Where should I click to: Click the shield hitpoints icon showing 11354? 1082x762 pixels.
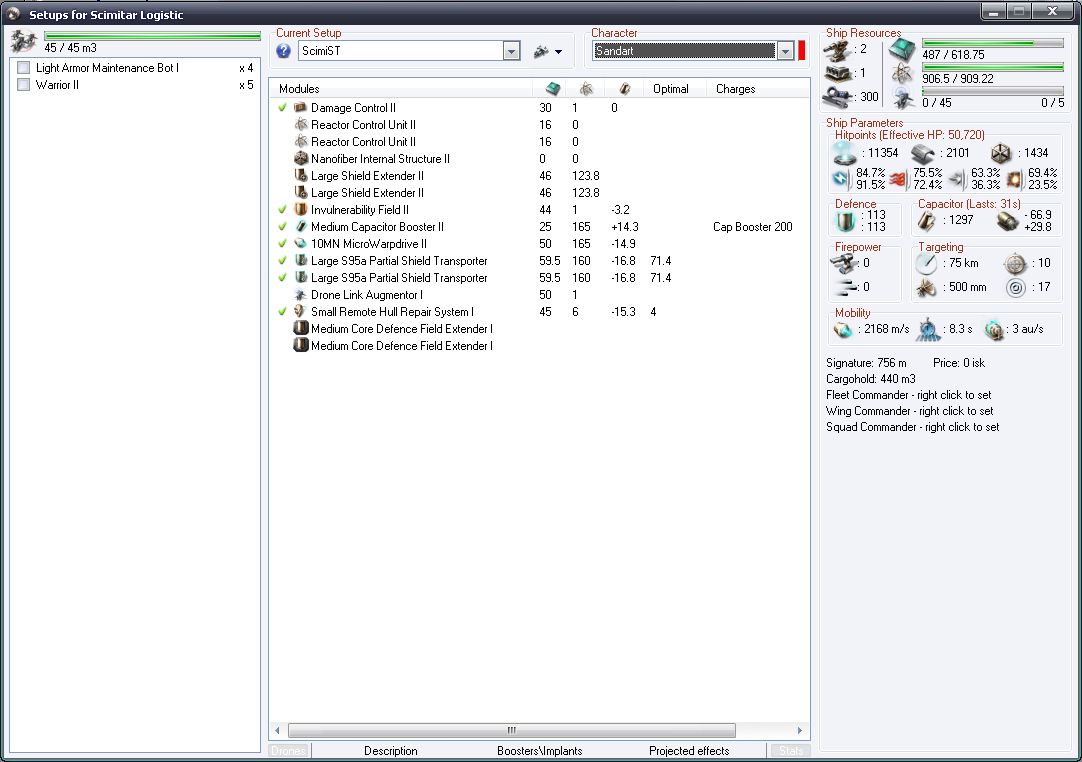coord(845,153)
